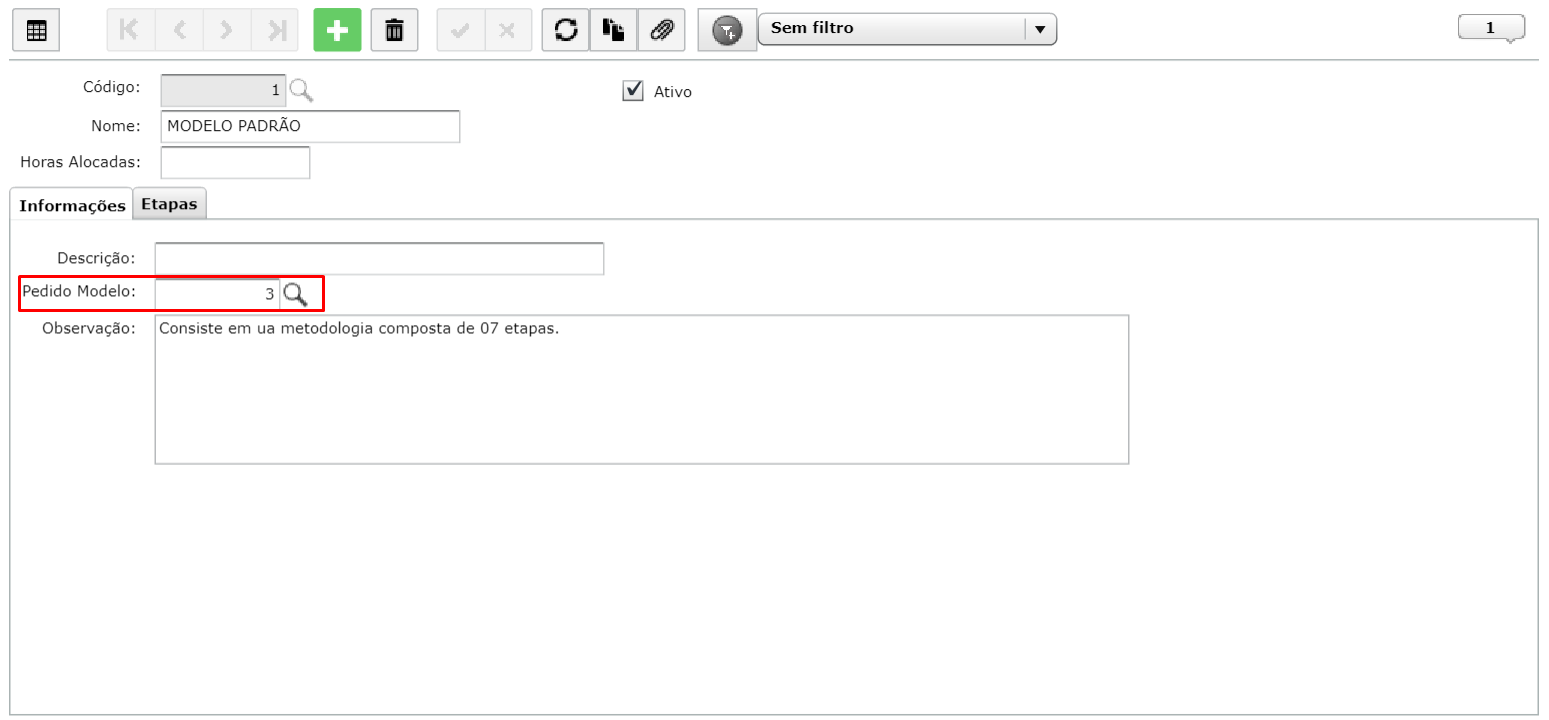Open attachments via paperclip icon

click(x=661, y=30)
